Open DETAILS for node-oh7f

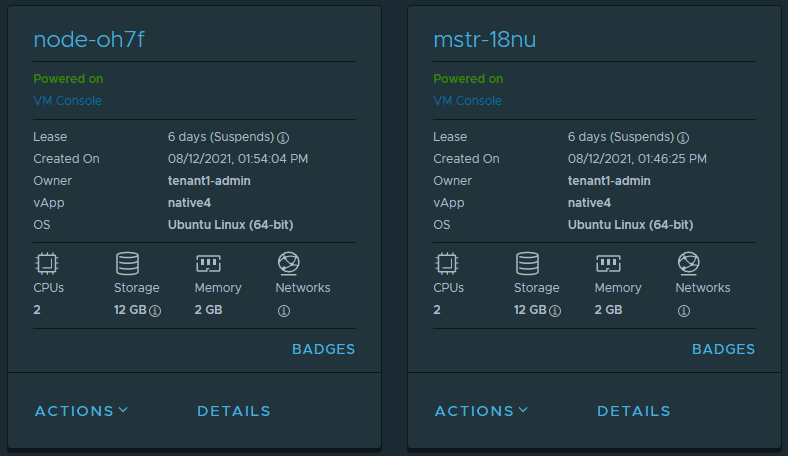point(234,411)
